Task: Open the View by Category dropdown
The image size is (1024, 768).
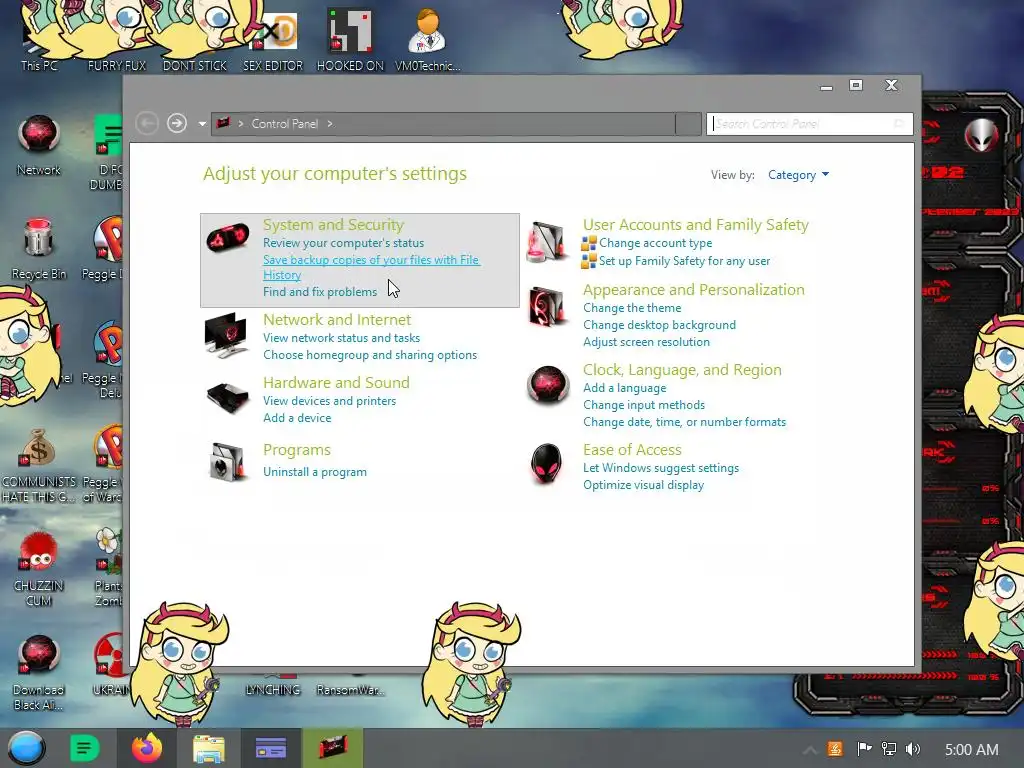Action: (798, 175)
